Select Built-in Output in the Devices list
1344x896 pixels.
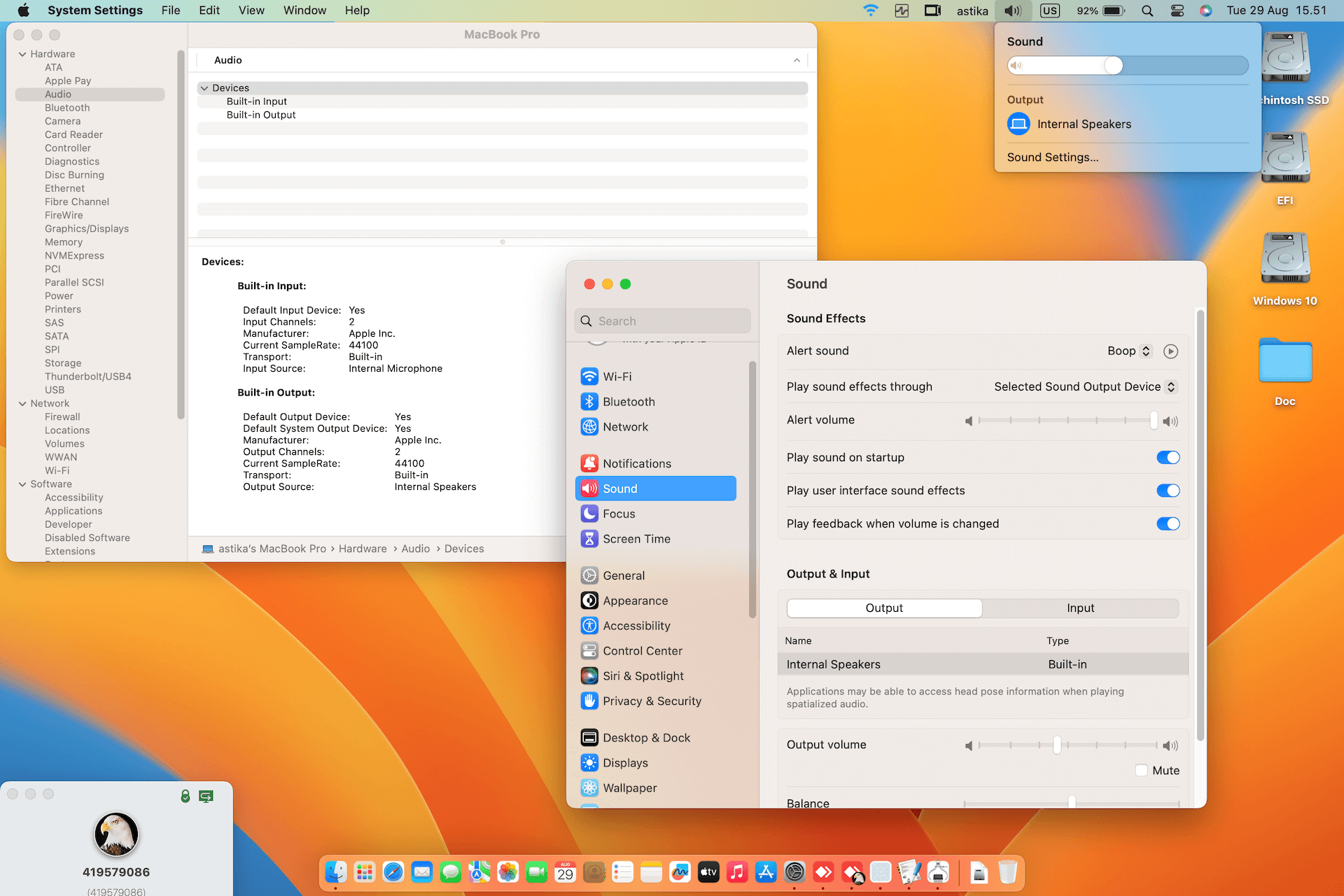click(x=261, y=115)
